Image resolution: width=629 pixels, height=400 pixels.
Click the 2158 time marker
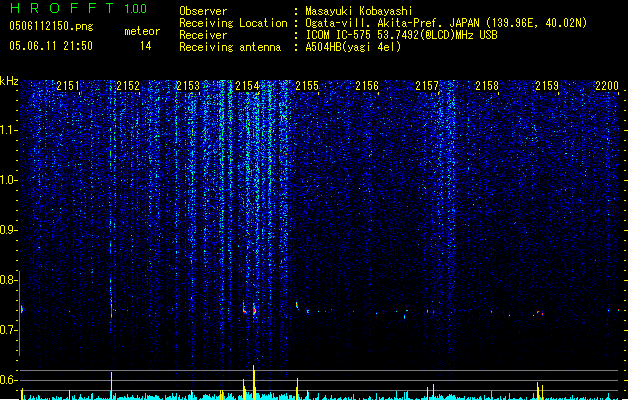(487, 85)
